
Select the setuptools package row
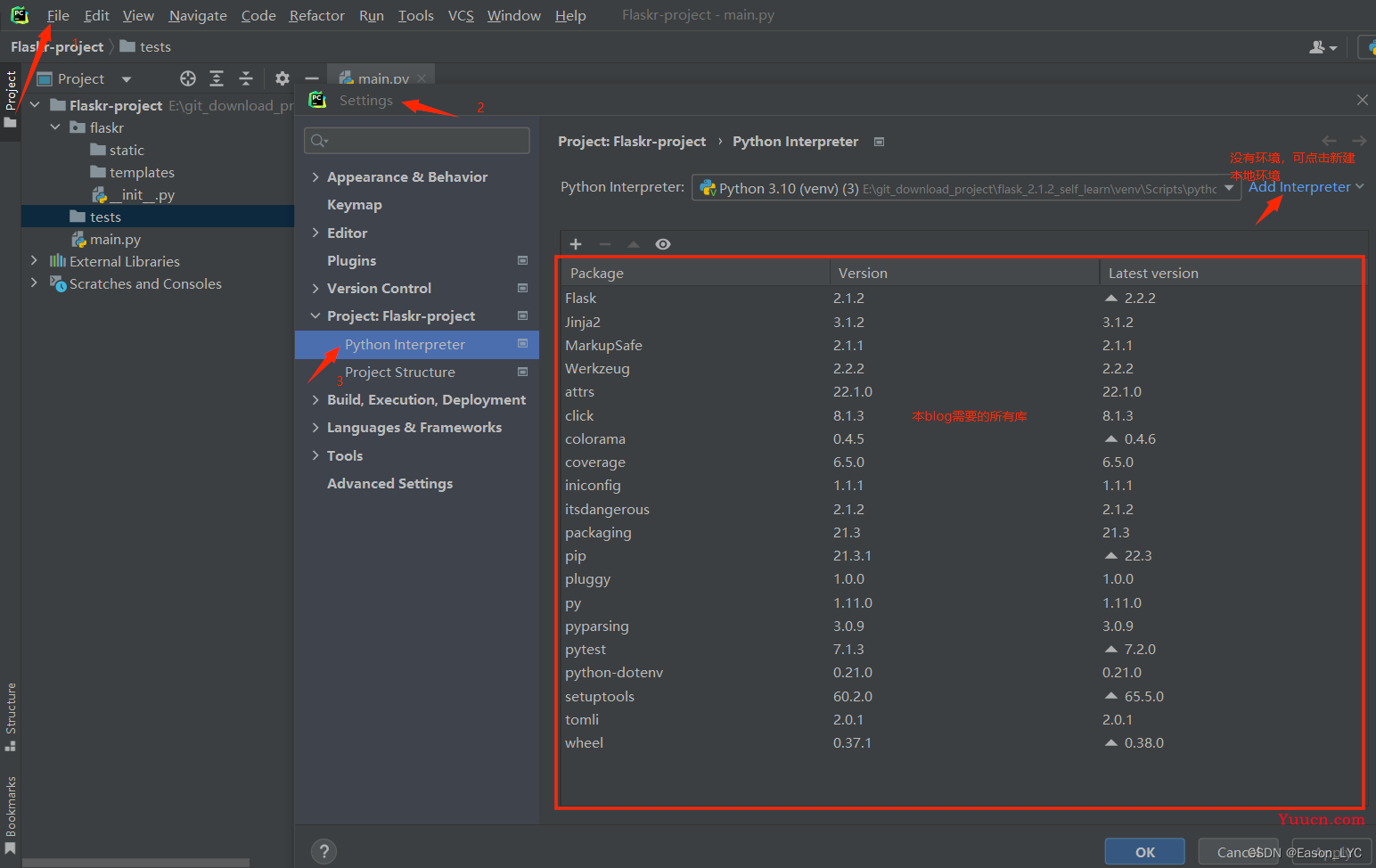[x=961, y=696]
